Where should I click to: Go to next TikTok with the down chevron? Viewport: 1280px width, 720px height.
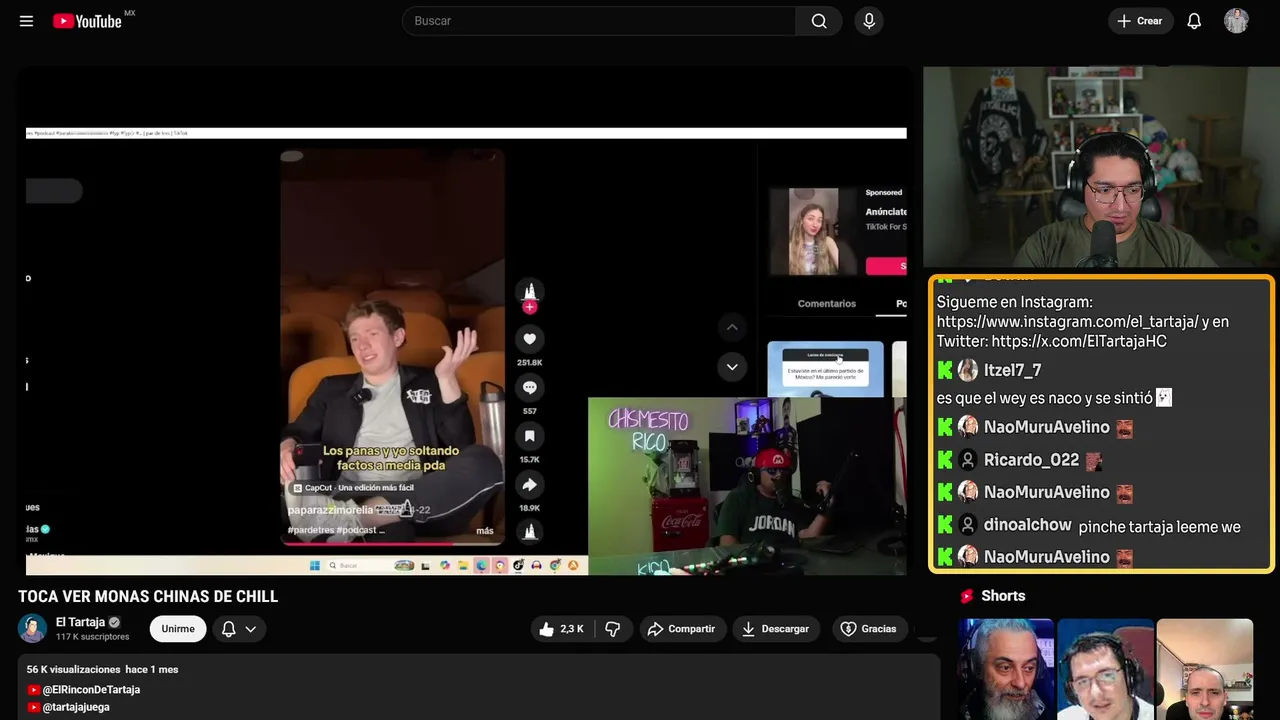coord(732,367)
